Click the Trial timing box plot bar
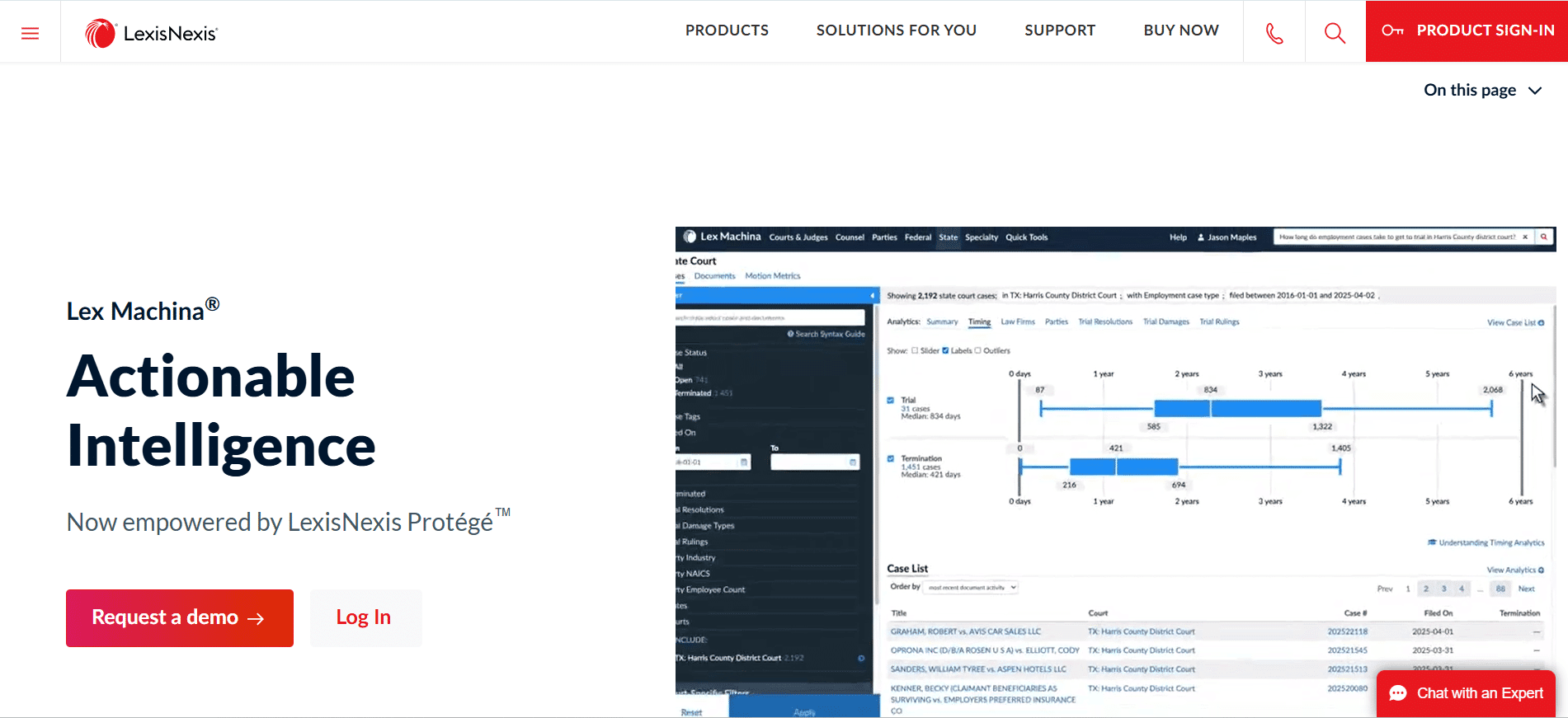The width and height of the screenshot is (1568, 718). [1237, 408]
